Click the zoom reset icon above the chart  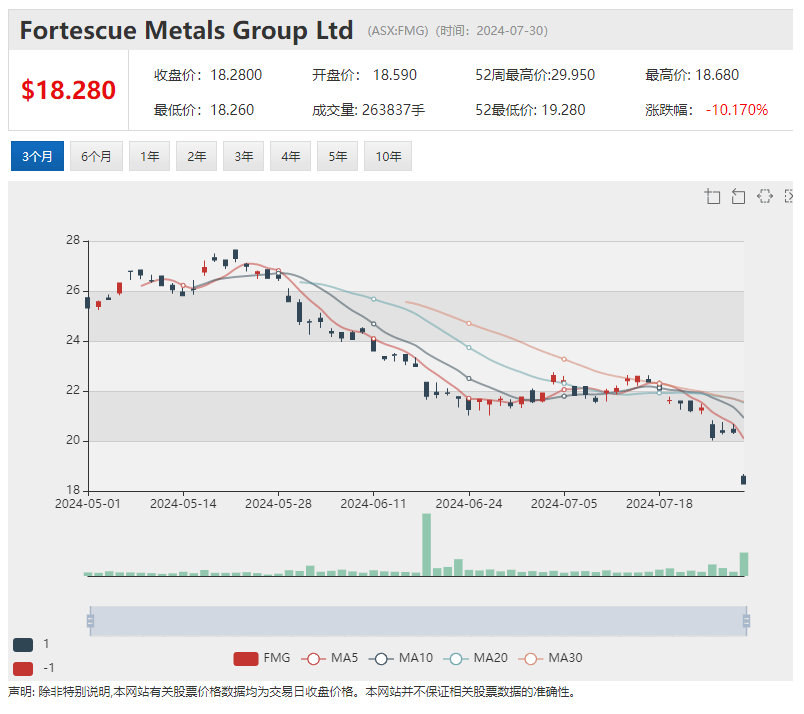(x=738, y=196)
